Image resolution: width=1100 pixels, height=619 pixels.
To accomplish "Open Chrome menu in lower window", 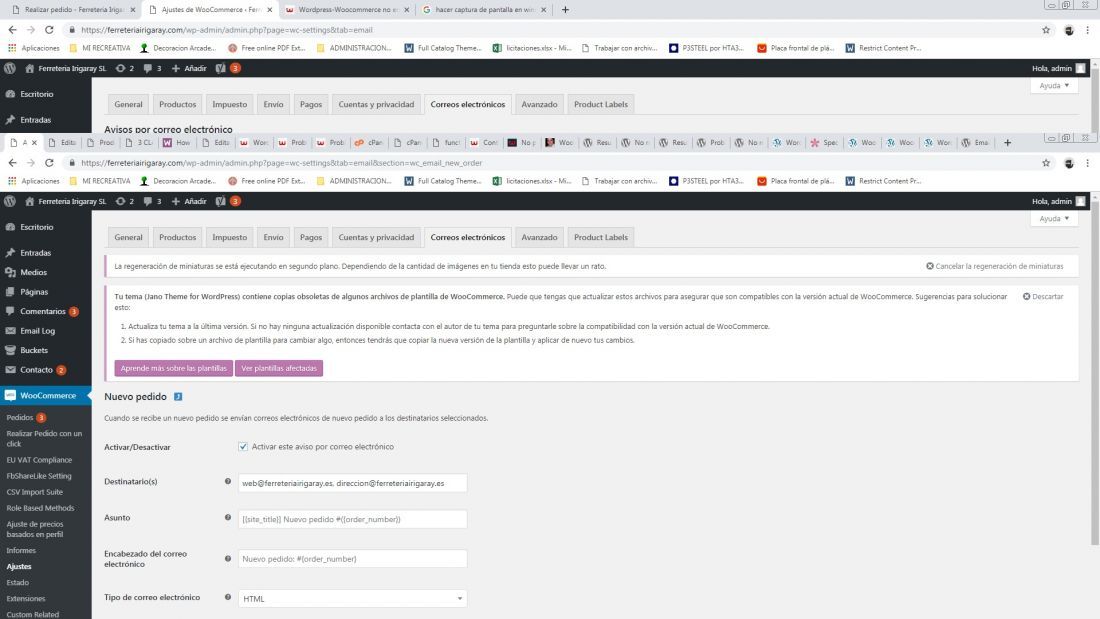I will [1087, 163].
